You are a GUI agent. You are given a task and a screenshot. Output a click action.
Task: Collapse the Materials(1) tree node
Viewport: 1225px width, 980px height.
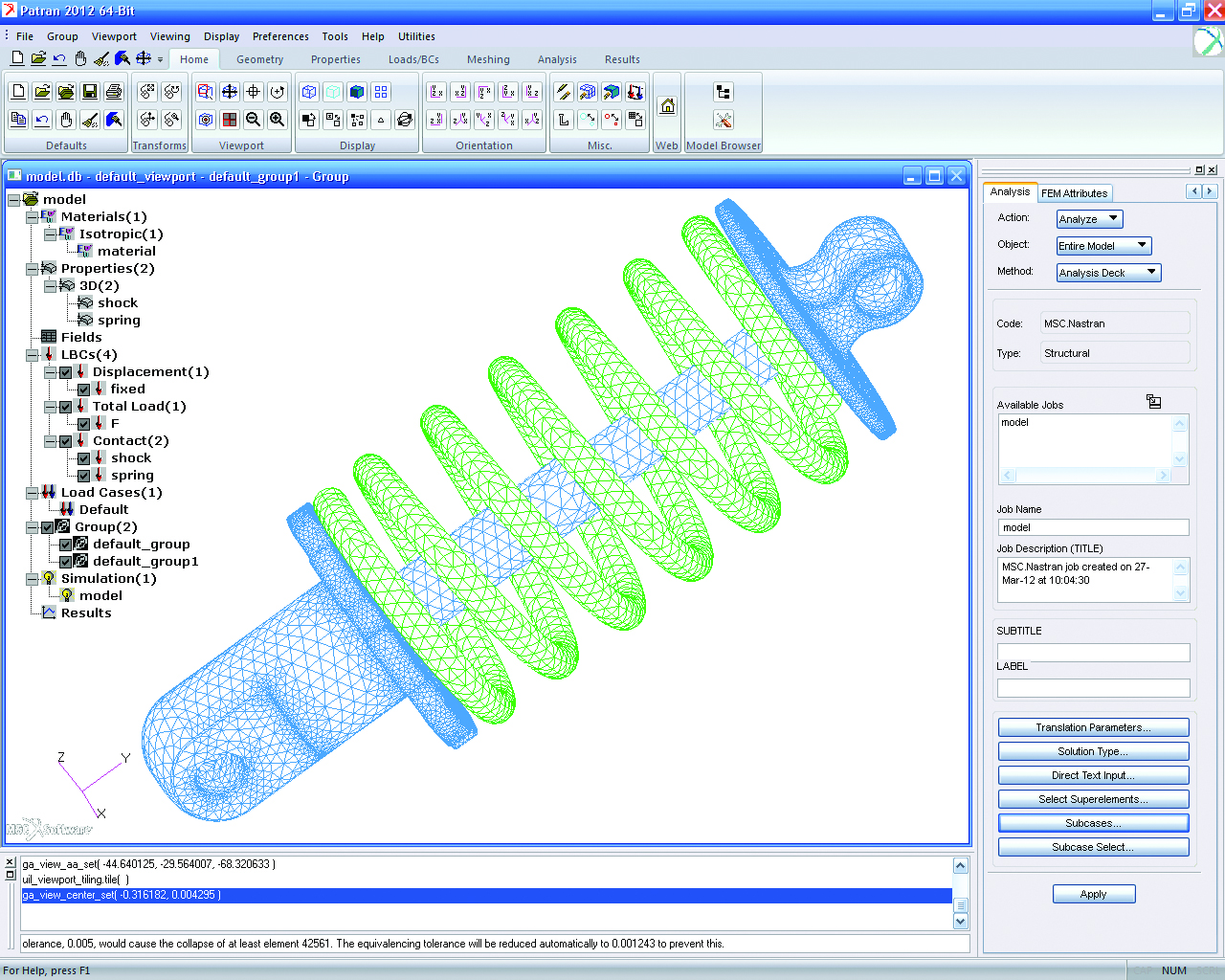pos(32,217)
